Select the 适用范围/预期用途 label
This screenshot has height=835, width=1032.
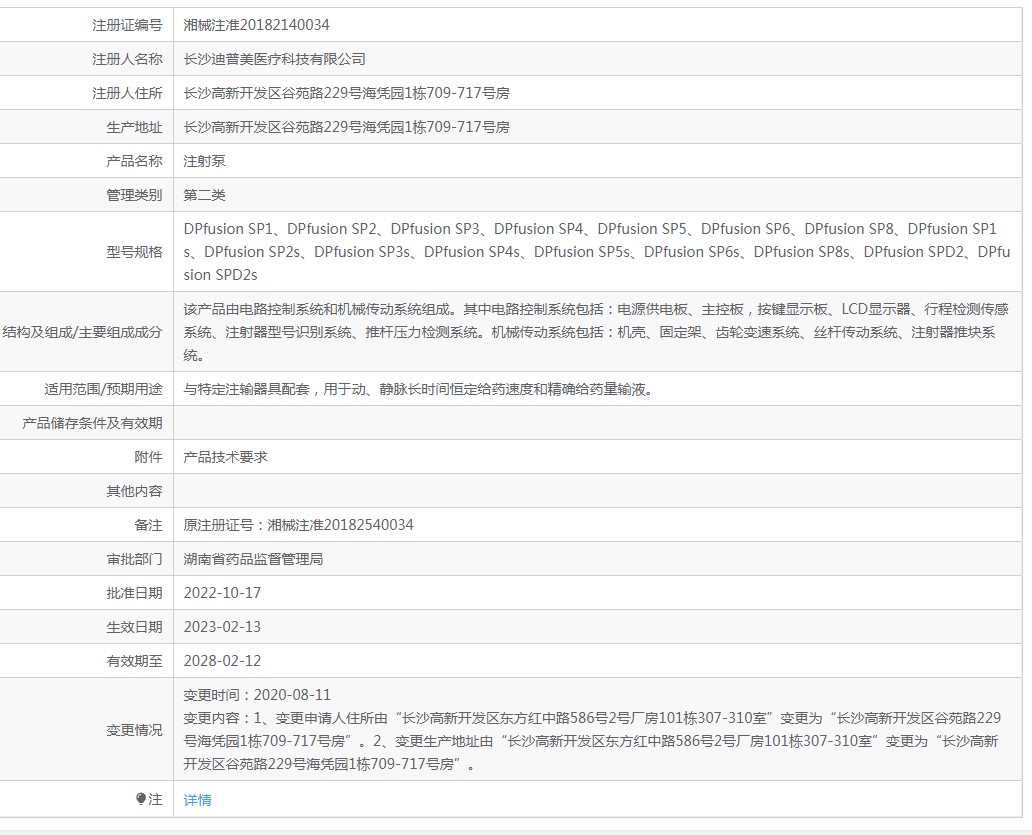click(x=103, y=390)
